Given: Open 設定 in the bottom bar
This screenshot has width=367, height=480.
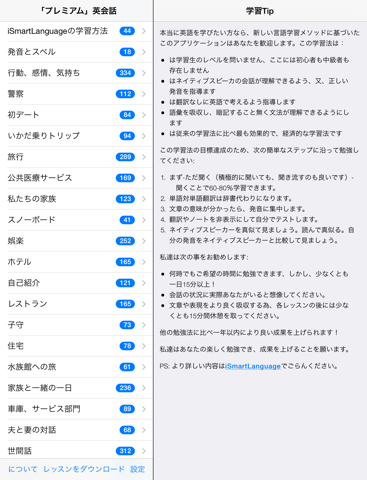Looking at the screenshot, I should (x=138, y=469).
